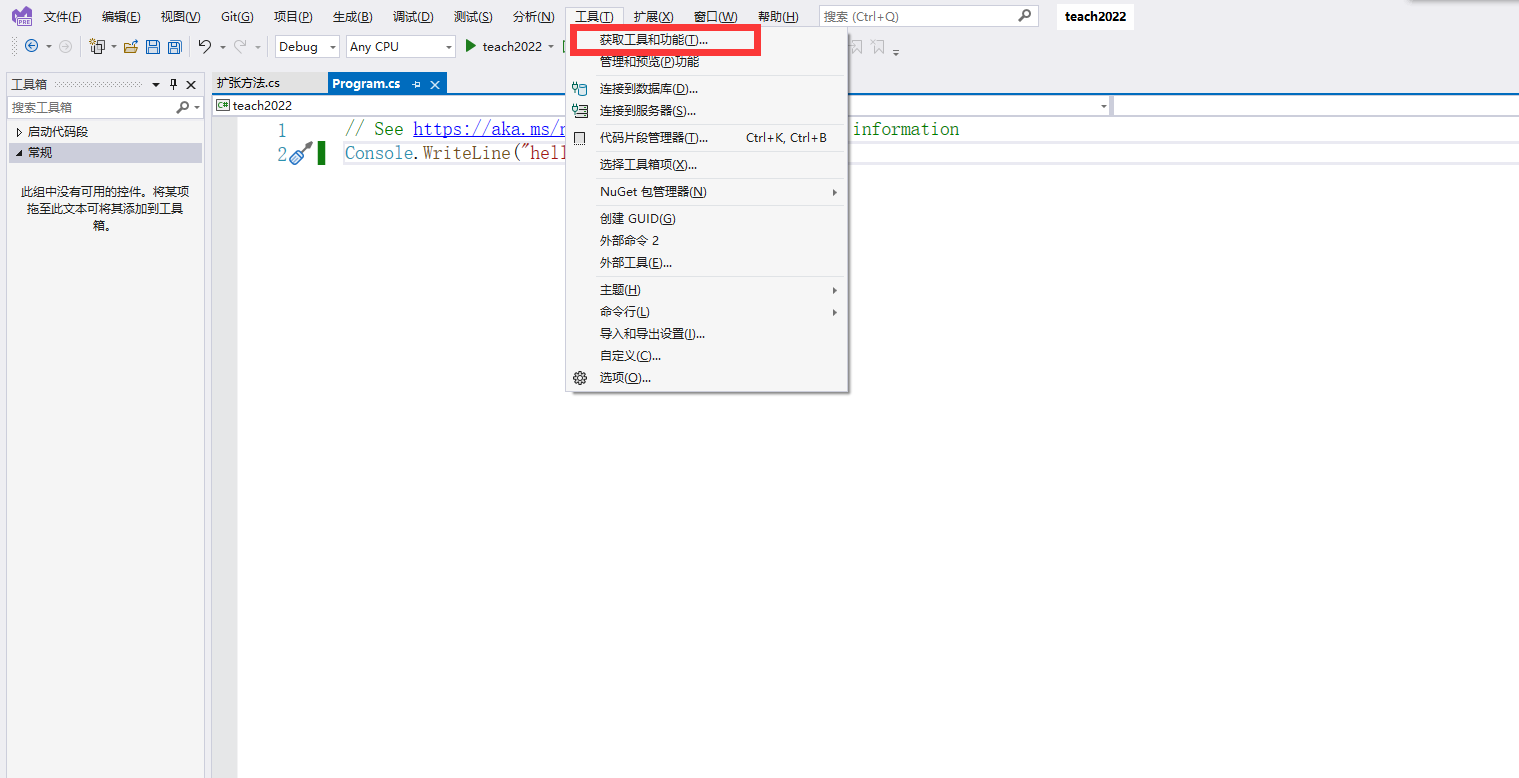Open 代码片段管理器(T)... from the menu
Screen dimensions: 1519x778
coord(707,138)
